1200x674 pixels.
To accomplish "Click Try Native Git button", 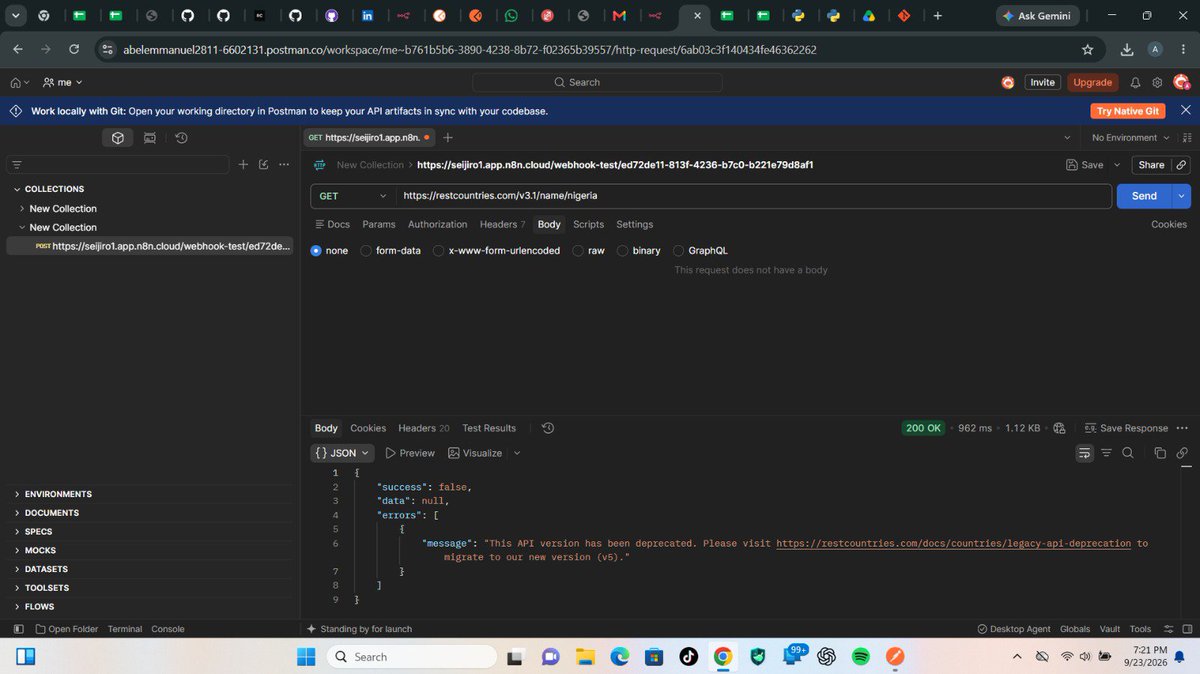I will point(1127,111).
